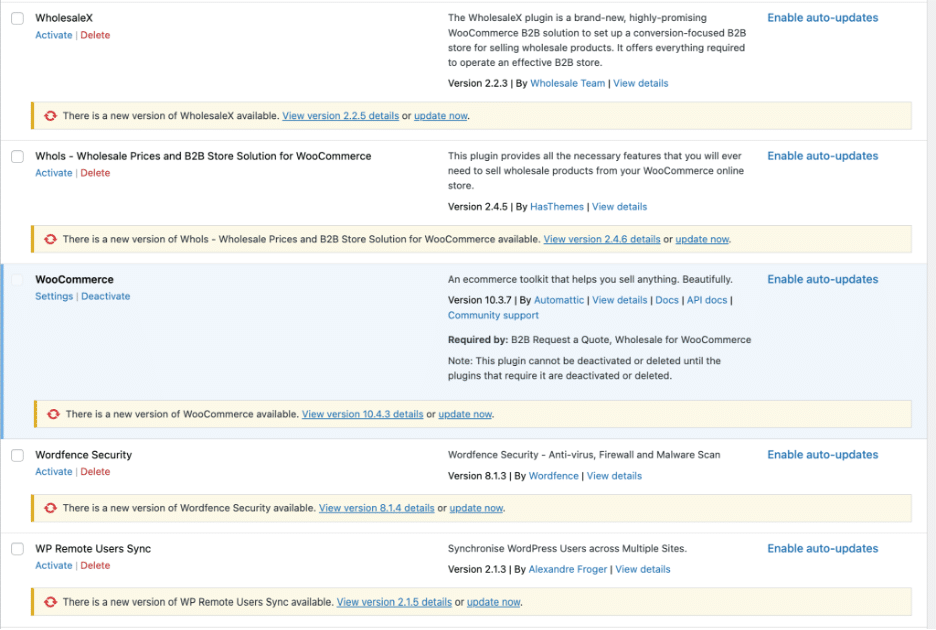View version 2.2.5 details
936x630 pixels.
(340, 116)
